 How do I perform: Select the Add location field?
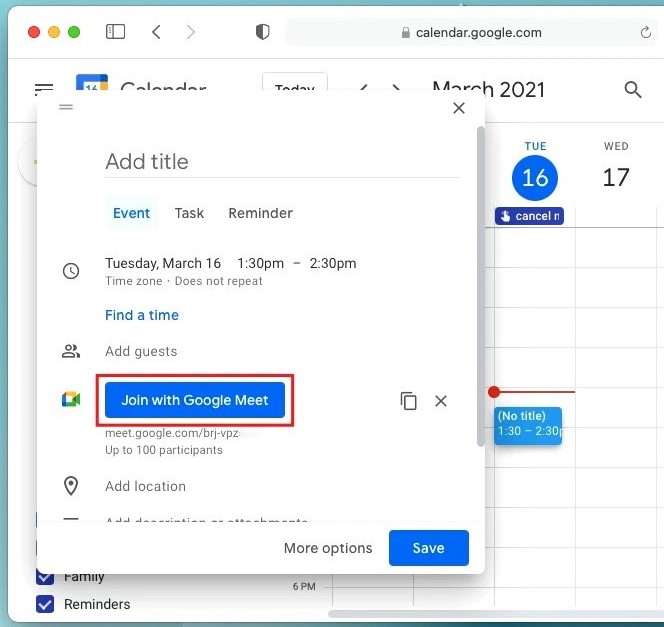click(145, 486)
